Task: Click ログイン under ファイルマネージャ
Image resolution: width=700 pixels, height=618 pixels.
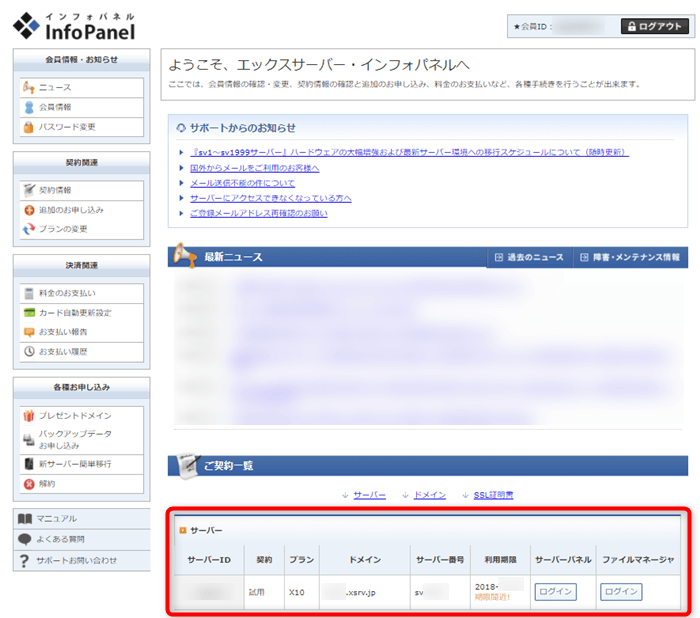Action: [621, 591]
